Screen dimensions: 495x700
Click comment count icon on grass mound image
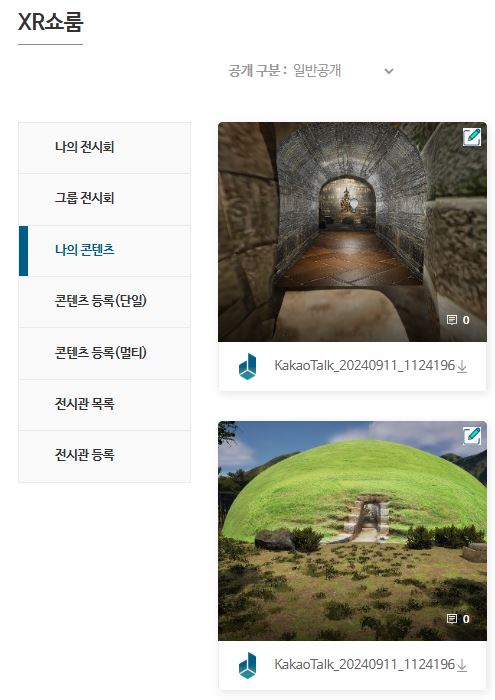(x=452, y=619)
